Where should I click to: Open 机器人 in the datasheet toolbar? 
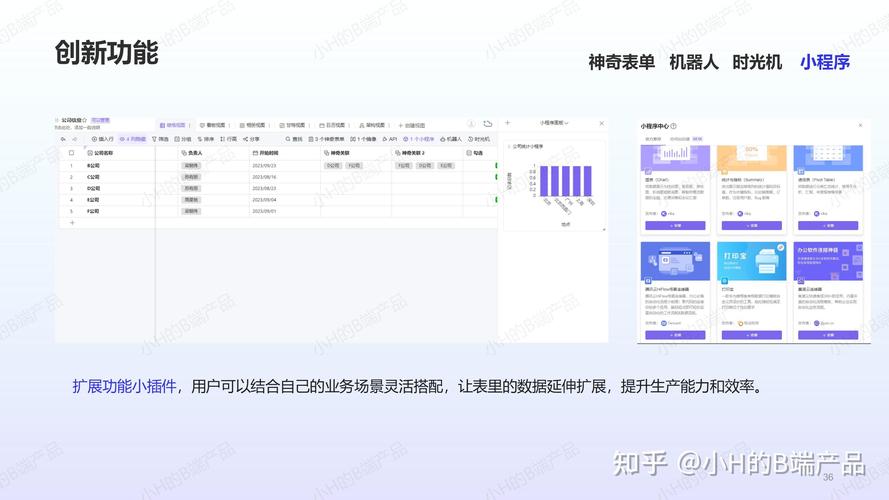click(x=451, y=139)
